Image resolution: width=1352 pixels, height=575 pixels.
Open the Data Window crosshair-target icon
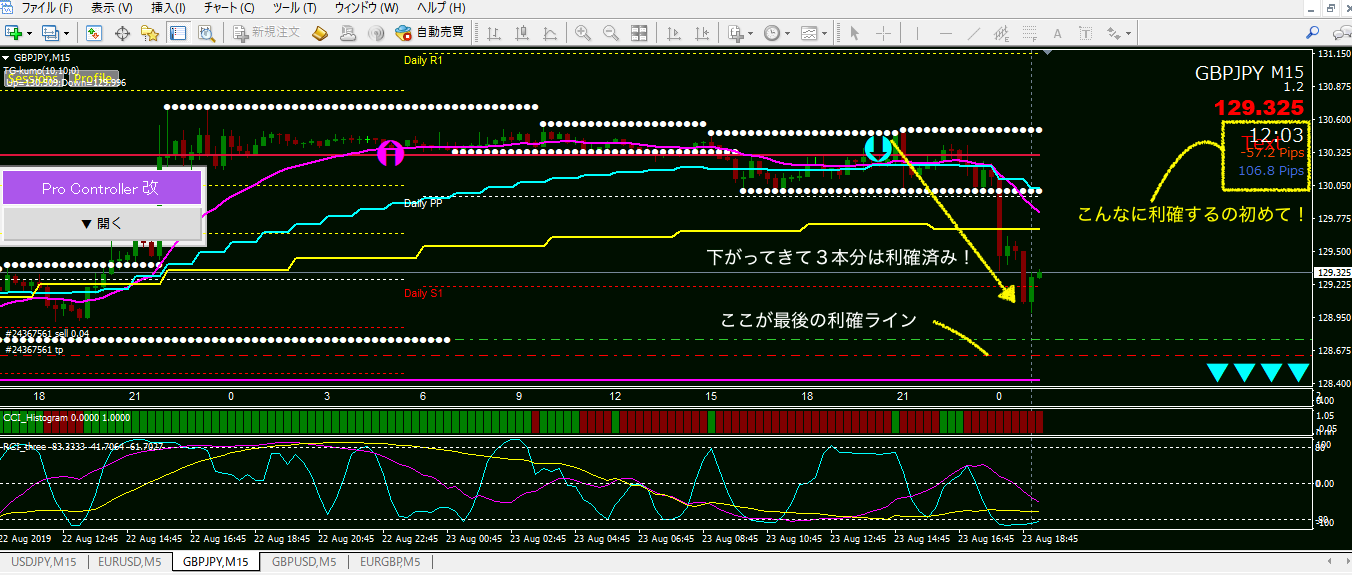tap(123, 32)
